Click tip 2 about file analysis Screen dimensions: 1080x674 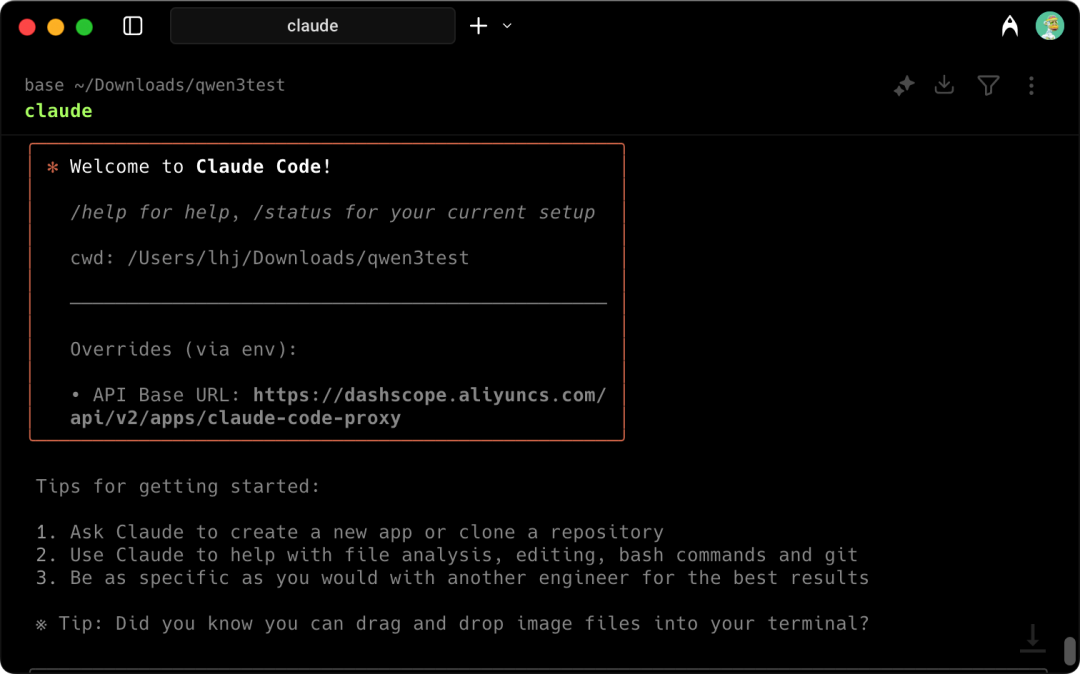[x=447, y=555]
